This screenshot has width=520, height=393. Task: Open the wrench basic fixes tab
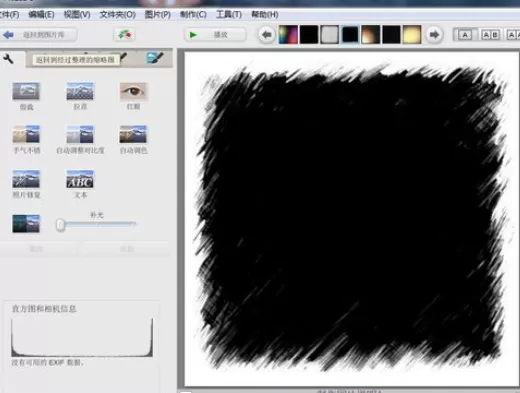tap(9, 59)
